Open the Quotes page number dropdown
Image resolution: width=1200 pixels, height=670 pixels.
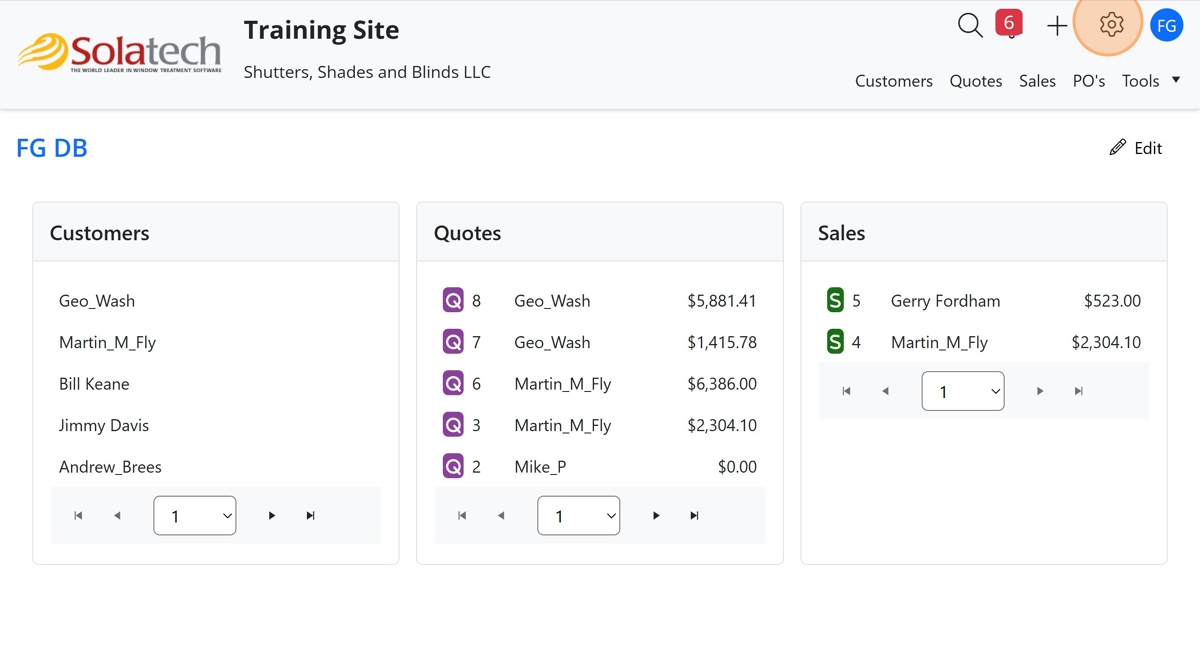[579, 516]
